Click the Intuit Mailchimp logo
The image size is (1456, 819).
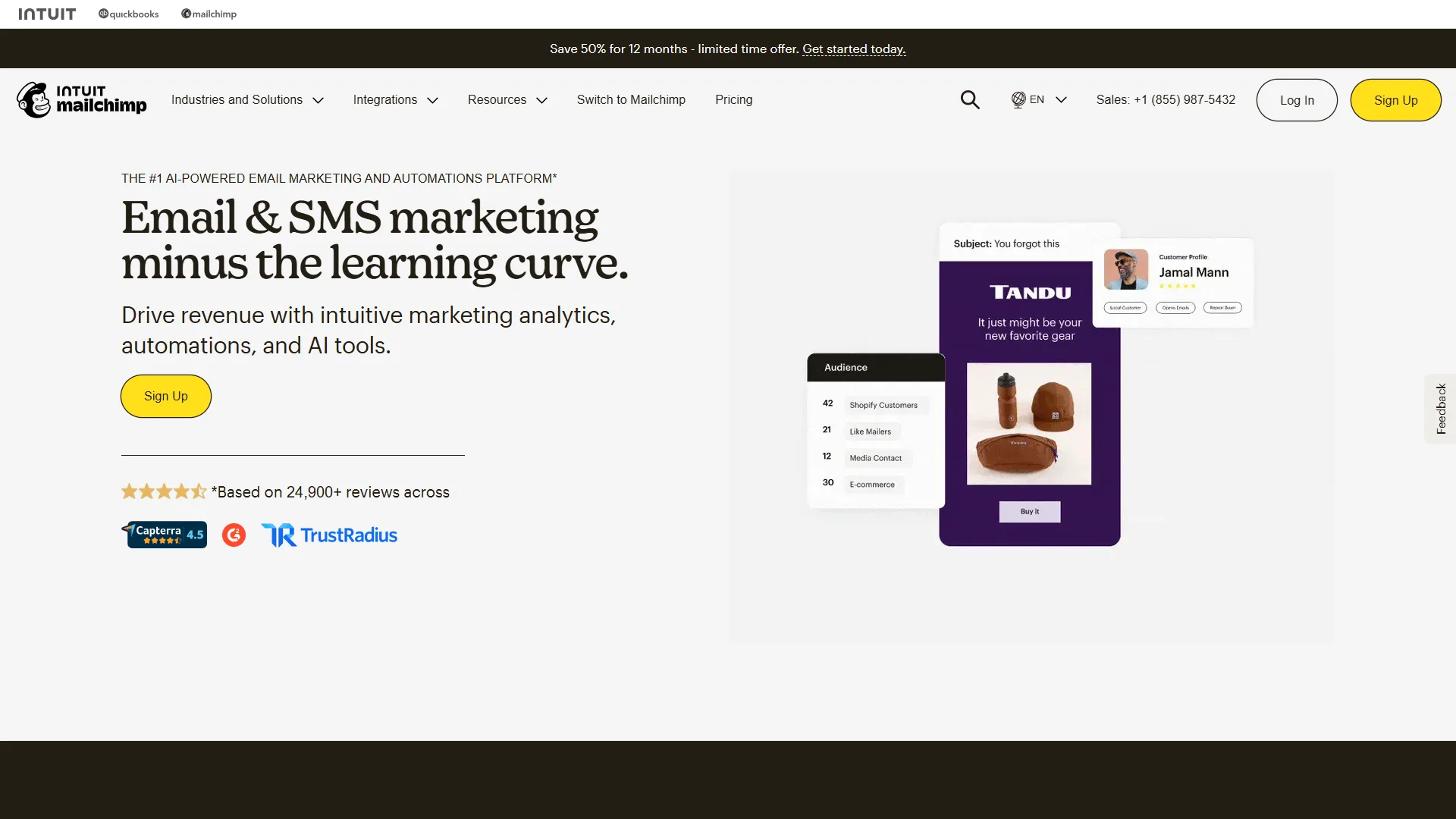pyautogui.click(x=82, y=99)
